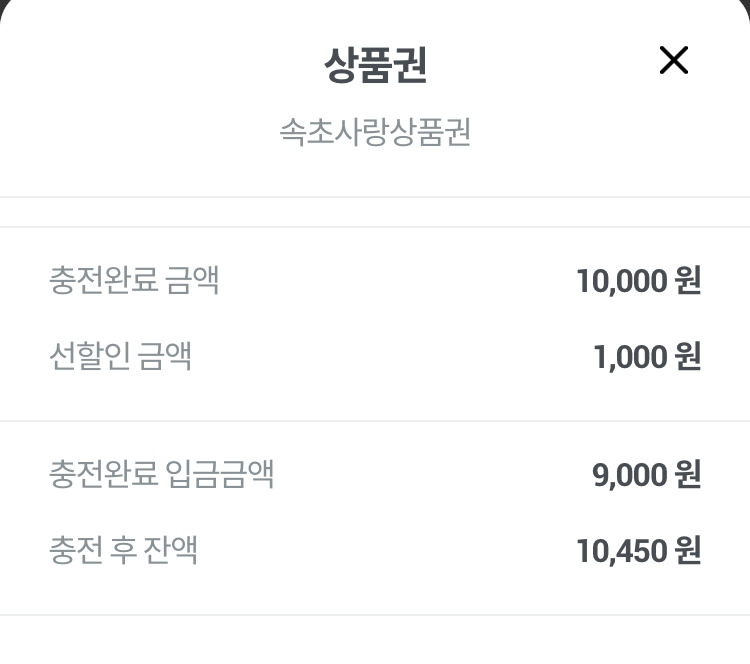Screen dimensions: 750x664
Task: Tap the 원 unit after 9,000
Action: click(x=688, y=474)
